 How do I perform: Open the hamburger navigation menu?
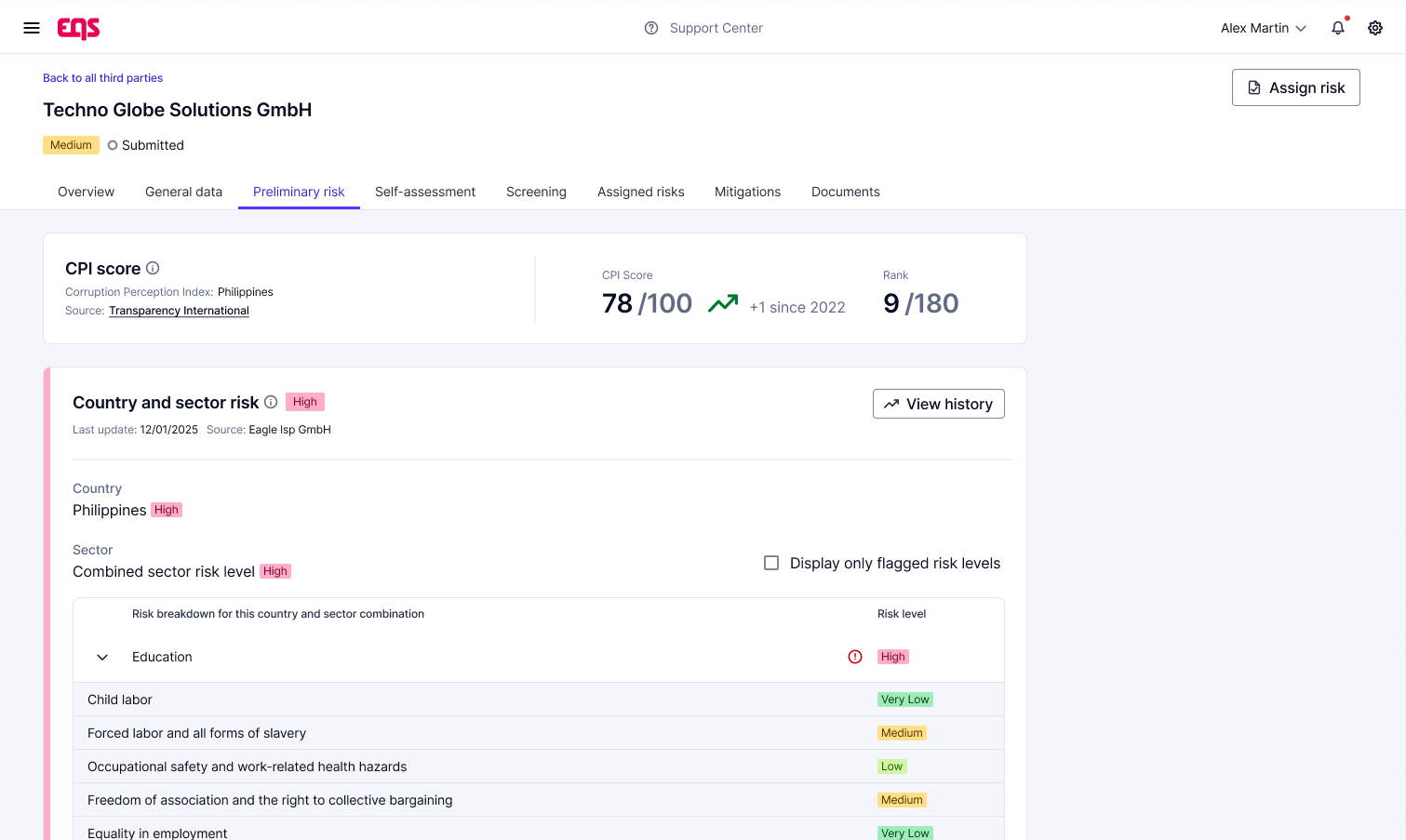pyautogui.click(x=32, y=28)
